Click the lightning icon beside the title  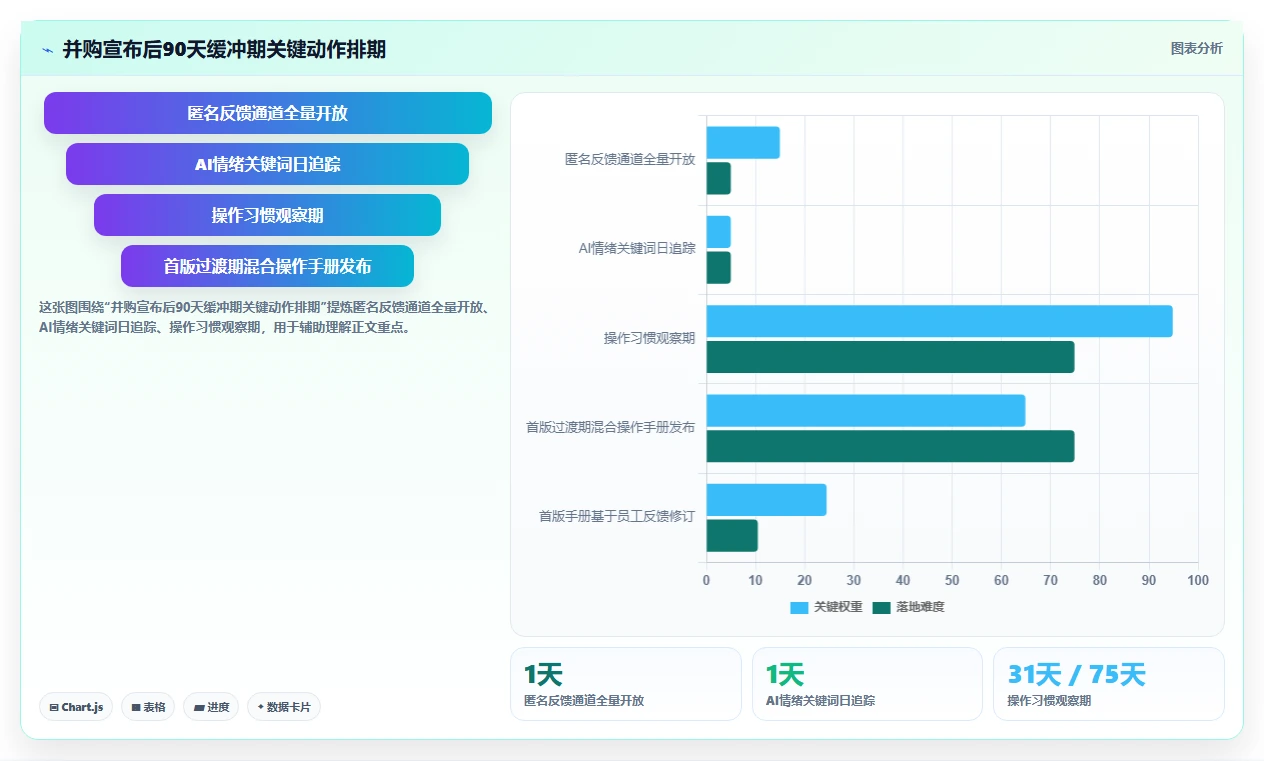click(48, 50)
